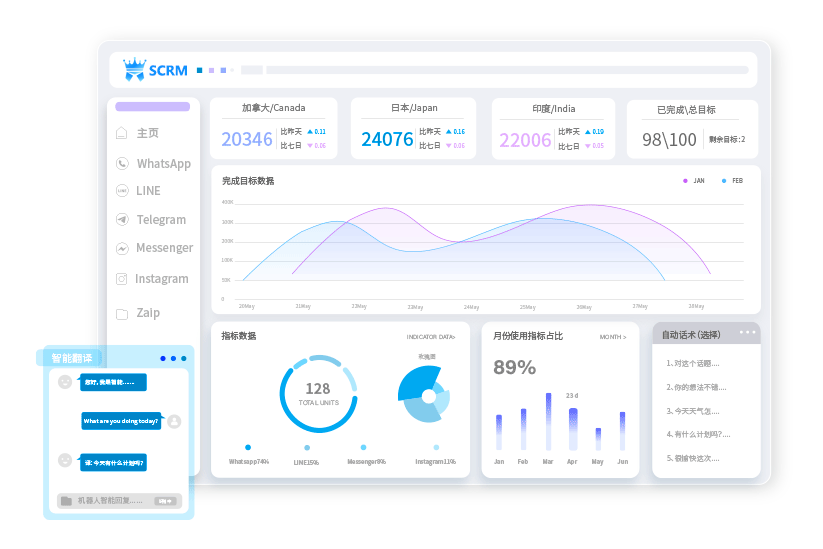
Task: Select the Messenger icon in sidebar
Action: (x=122, y=248)
